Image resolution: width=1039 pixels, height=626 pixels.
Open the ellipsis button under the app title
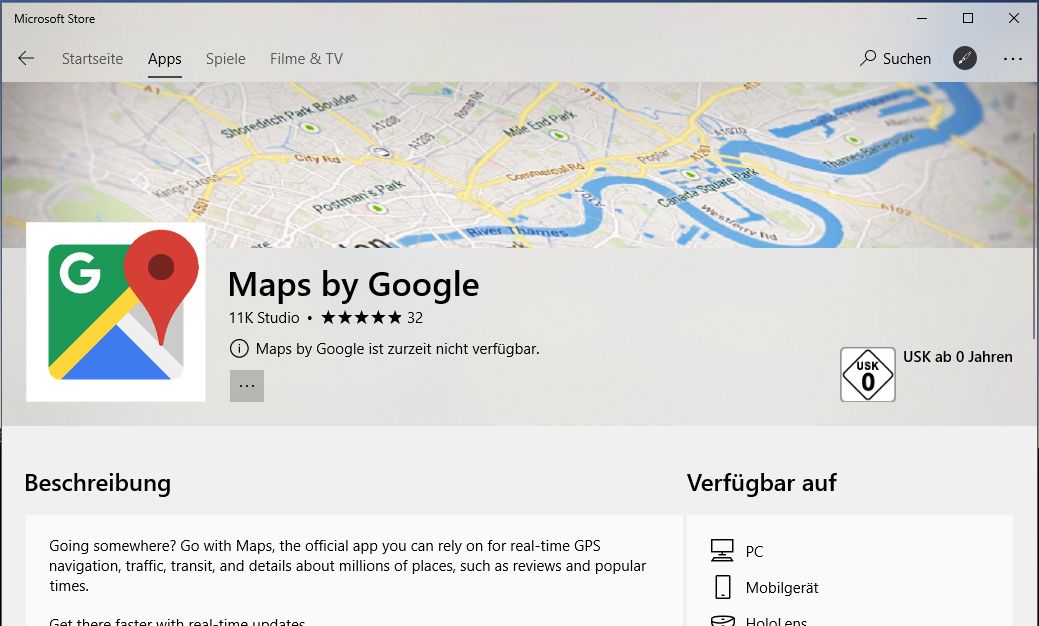[x=246, y=386]
